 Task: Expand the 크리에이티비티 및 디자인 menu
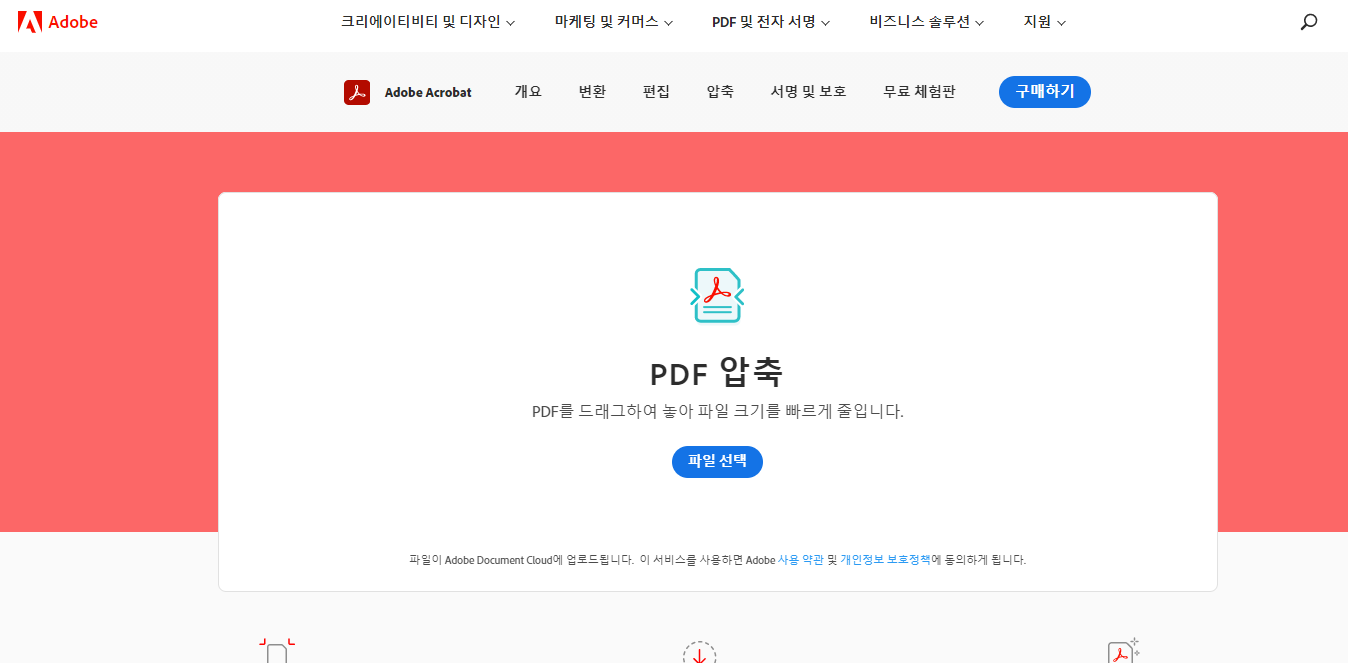click(x=428, y=22)
